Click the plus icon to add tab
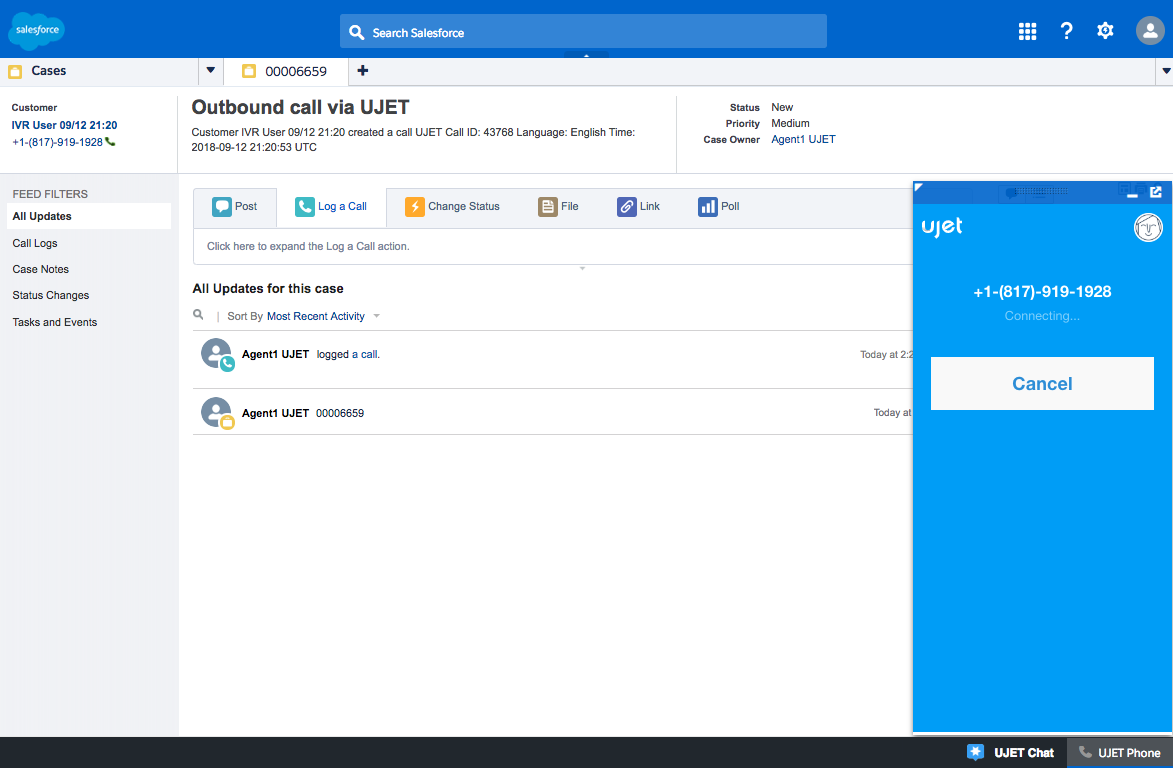The width and height of the screenshot is (1173, 768). [x=362, y=71]
